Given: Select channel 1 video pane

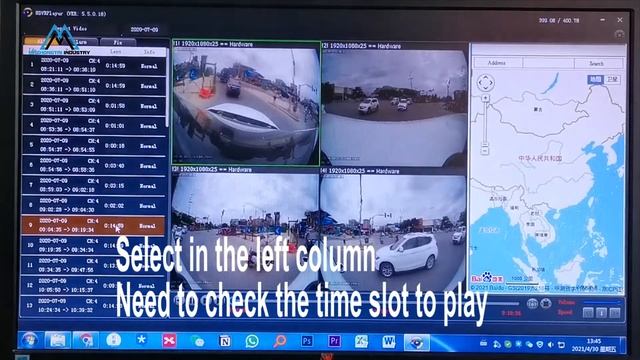Looking at the screenshot, I should coord(246,103).
